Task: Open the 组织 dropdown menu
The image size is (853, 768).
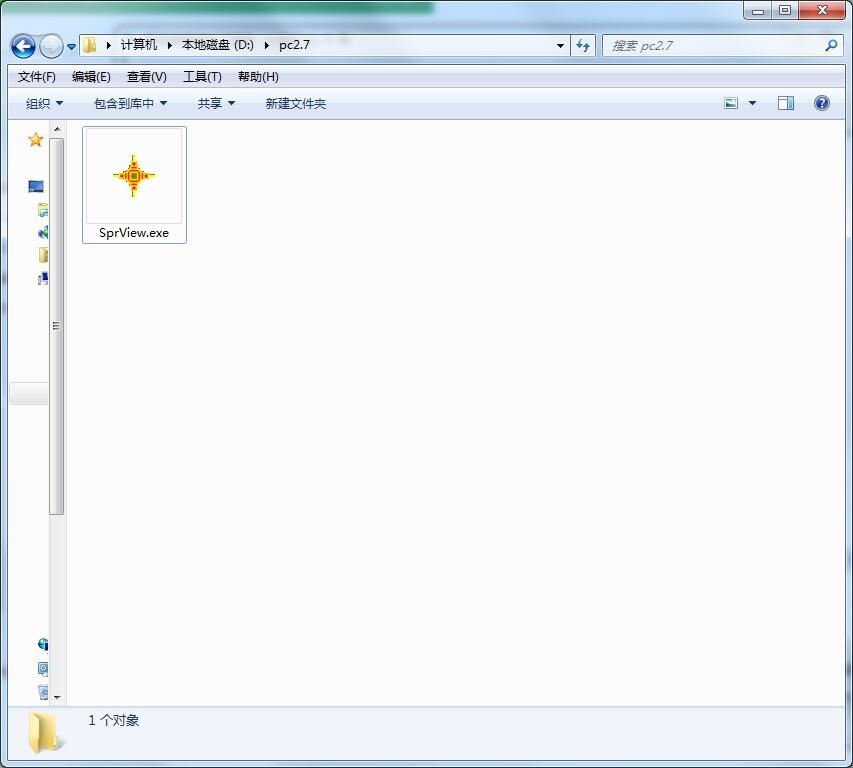Action: coord(44,103)
